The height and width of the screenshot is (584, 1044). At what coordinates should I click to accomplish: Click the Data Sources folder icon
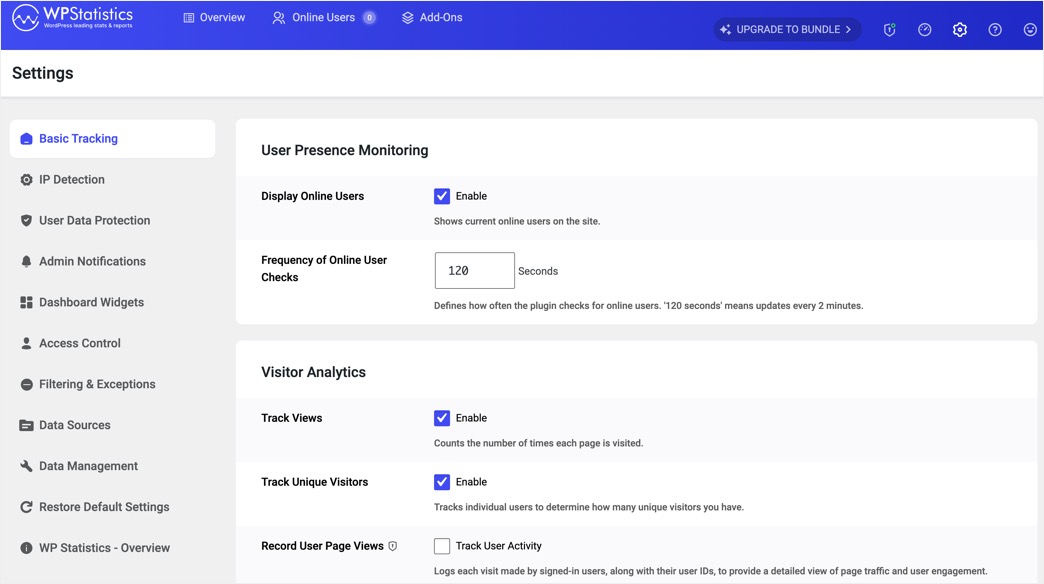click(x=26, y=426)
